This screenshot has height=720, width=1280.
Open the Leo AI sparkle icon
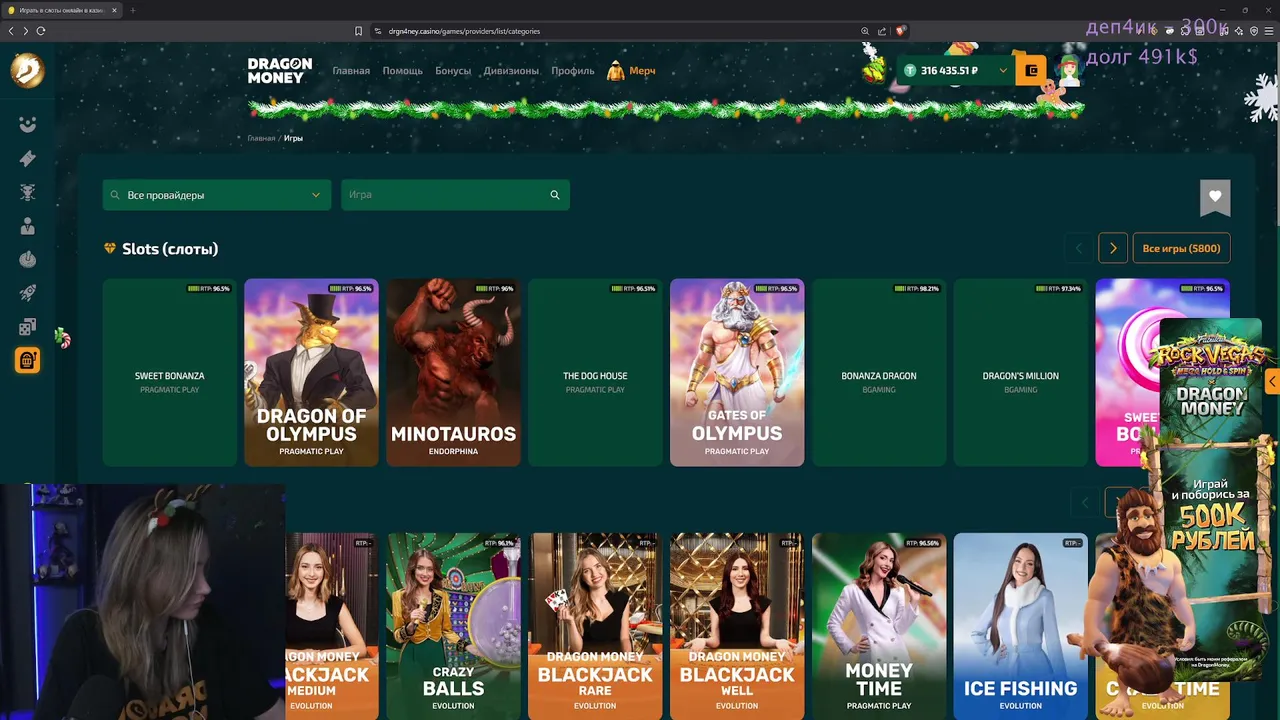pyautogui.click(x=1239, y=31)
